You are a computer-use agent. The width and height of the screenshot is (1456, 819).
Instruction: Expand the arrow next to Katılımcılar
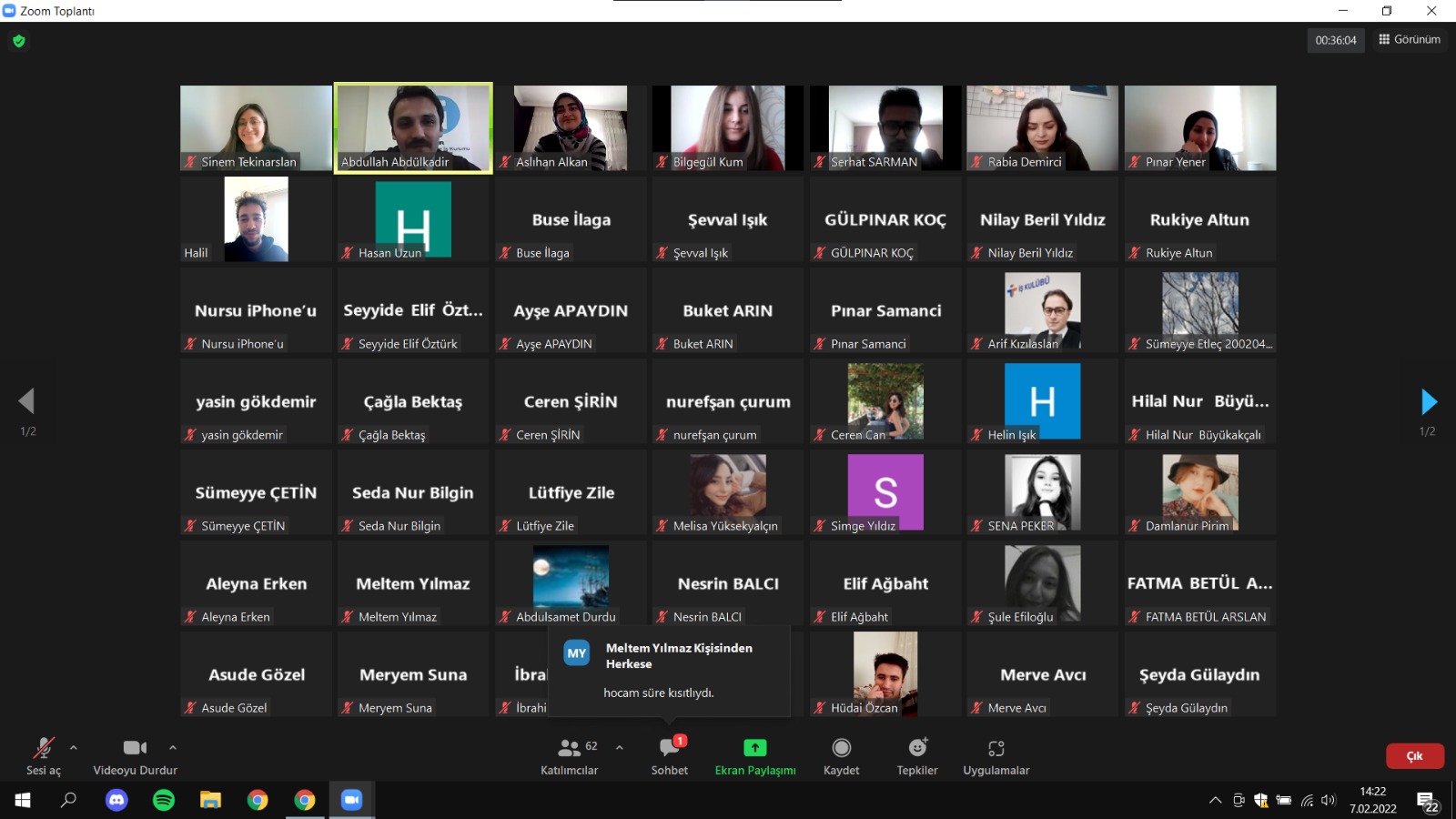(x=620, y=747)
